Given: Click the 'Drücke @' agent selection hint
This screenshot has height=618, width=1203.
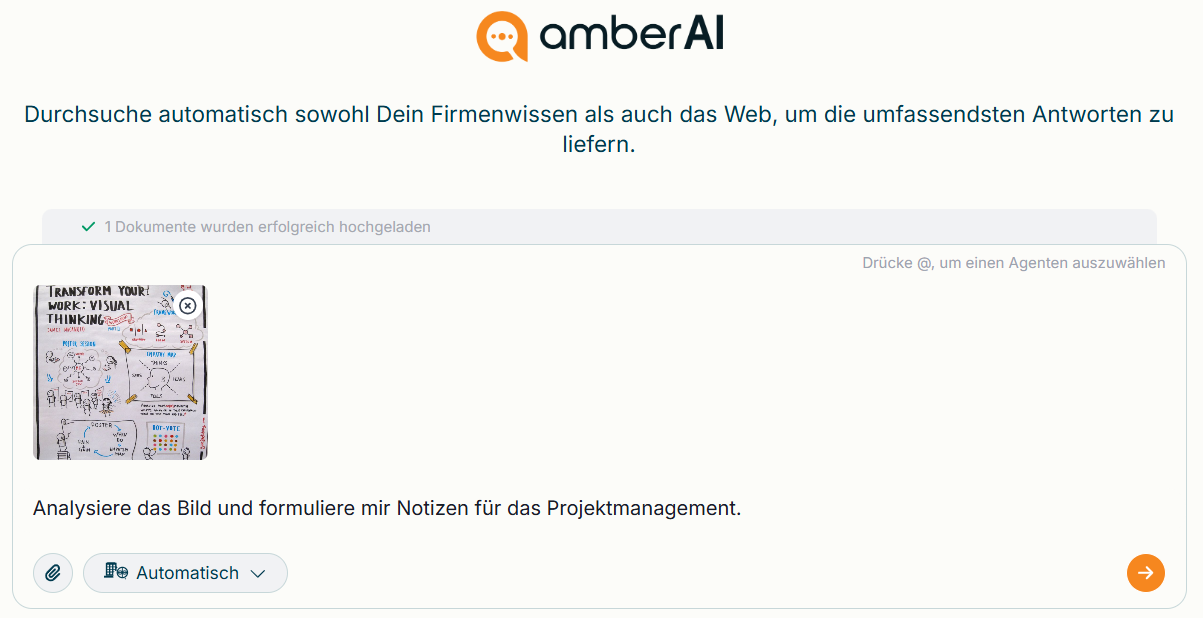Looking at the screenshot, I should click(x=1013, y=263).
